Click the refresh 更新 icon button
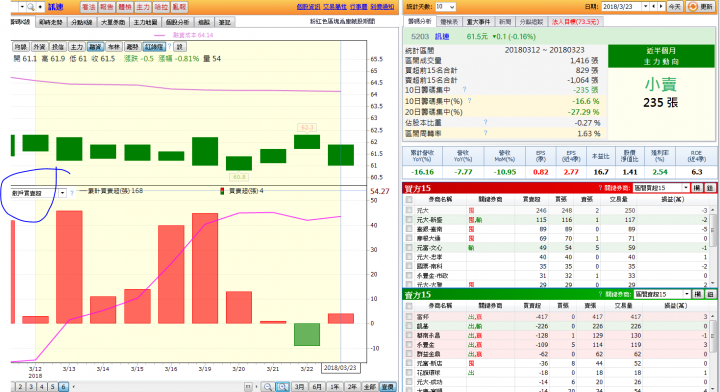This screenshot has width=720, height=392. click(x=701, y=6)
